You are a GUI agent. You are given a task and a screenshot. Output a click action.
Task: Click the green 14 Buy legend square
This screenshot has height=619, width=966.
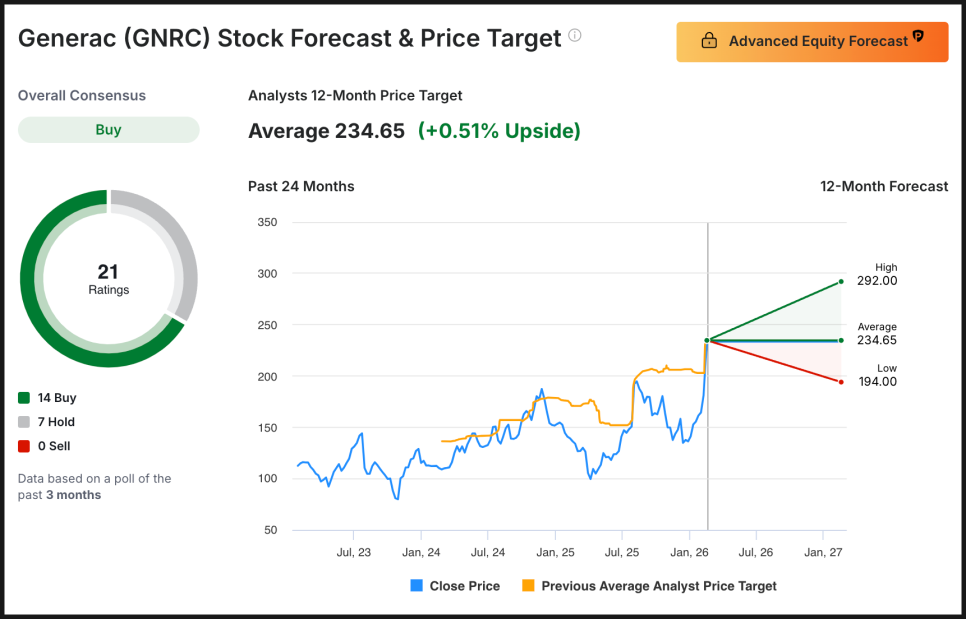pyautogui.click(x=24, y=398)
